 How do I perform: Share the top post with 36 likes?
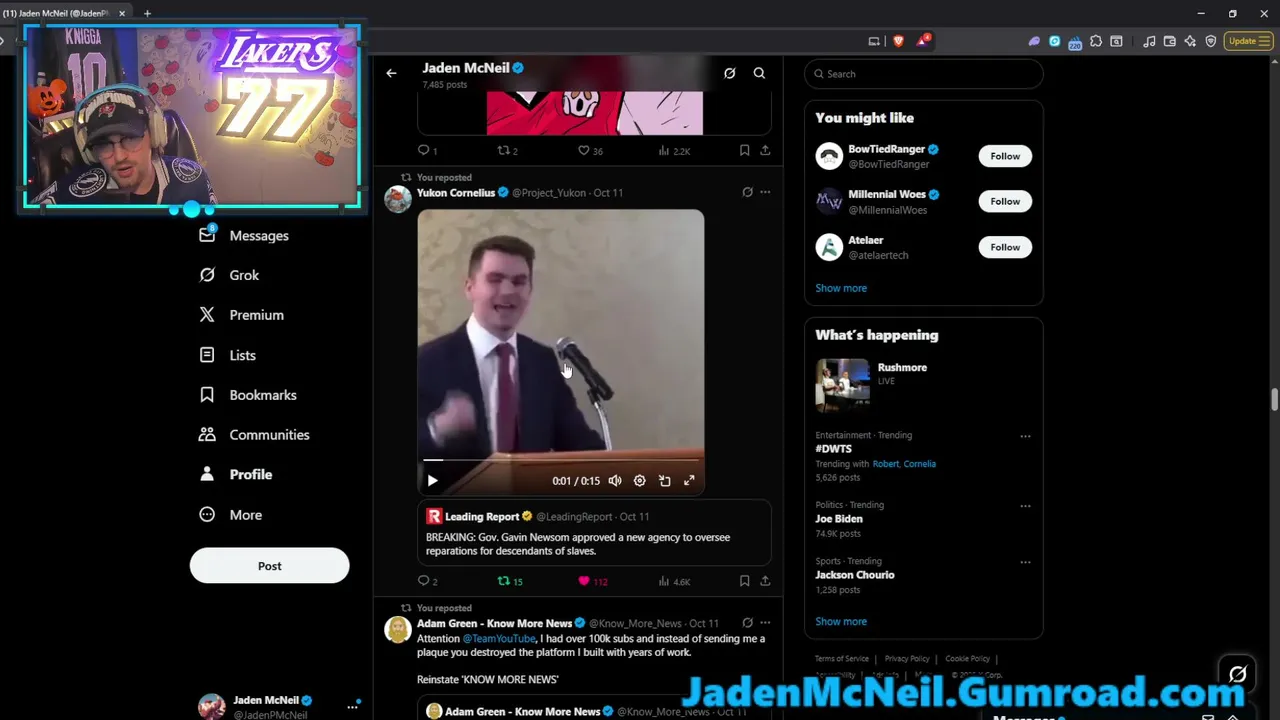pyautogui.click(x=765, y=150)
